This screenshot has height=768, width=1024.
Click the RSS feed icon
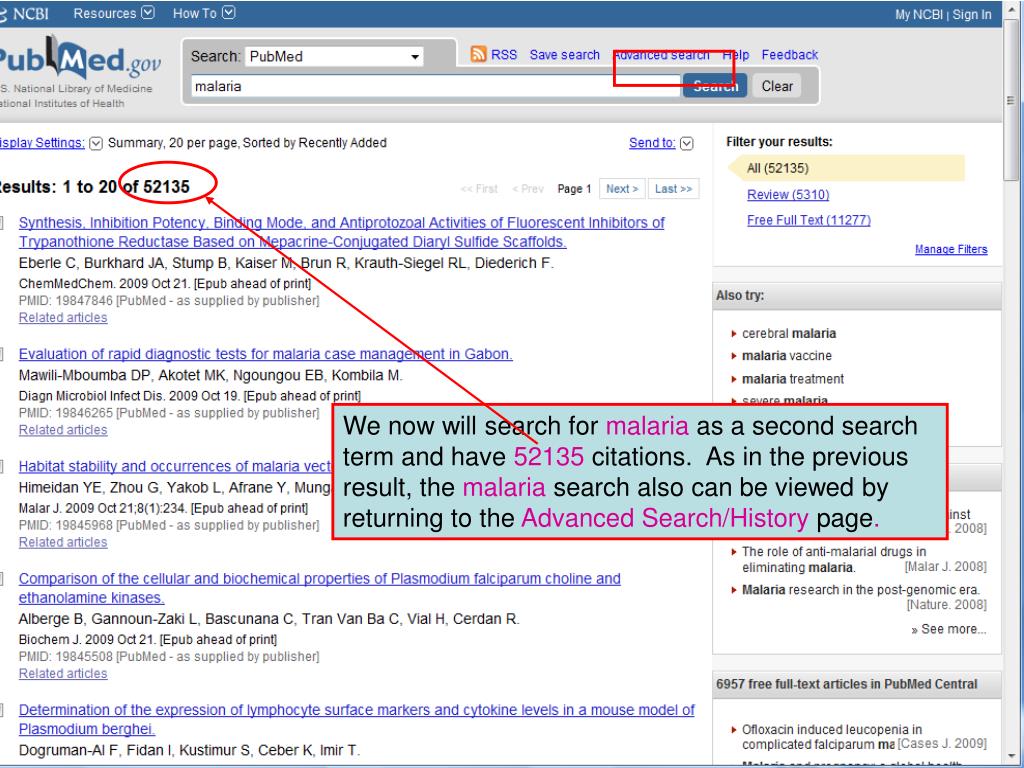478,54
